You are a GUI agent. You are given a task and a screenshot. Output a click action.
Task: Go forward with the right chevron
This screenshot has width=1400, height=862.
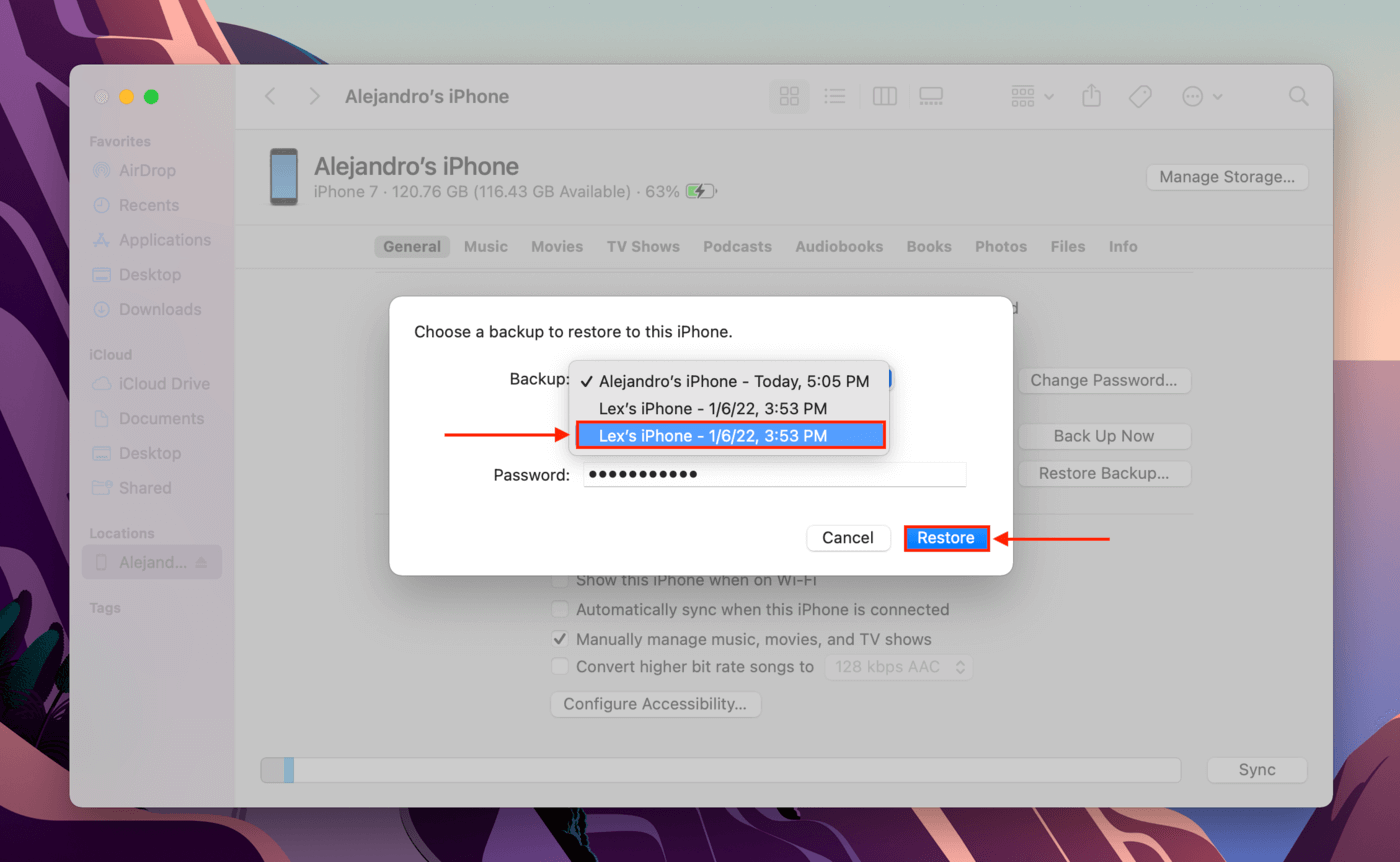(314, 96)
